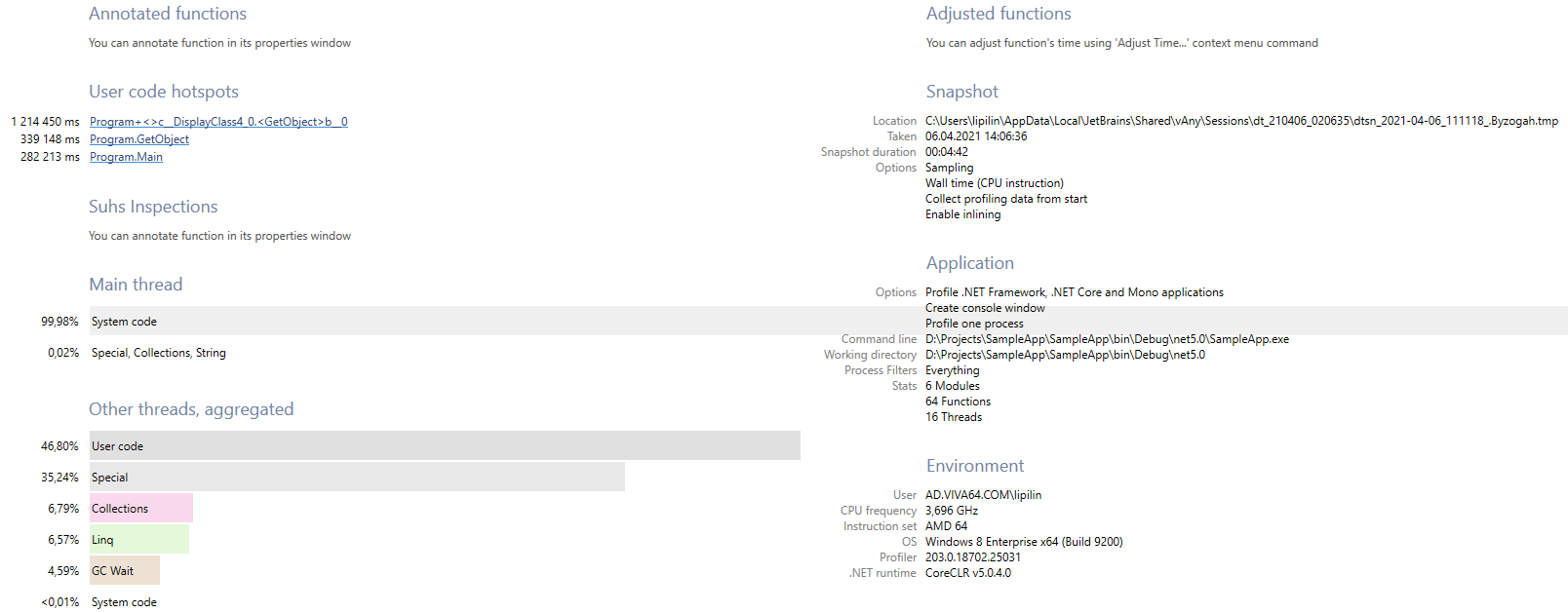Click the green Linq bar

[x=139, y=540]
